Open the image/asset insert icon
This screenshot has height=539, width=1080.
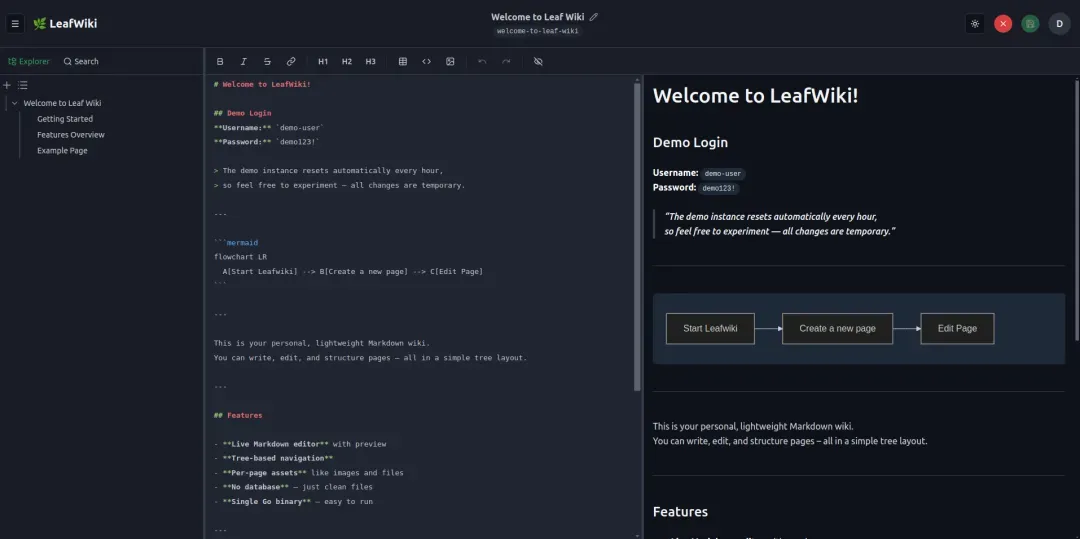450,61
